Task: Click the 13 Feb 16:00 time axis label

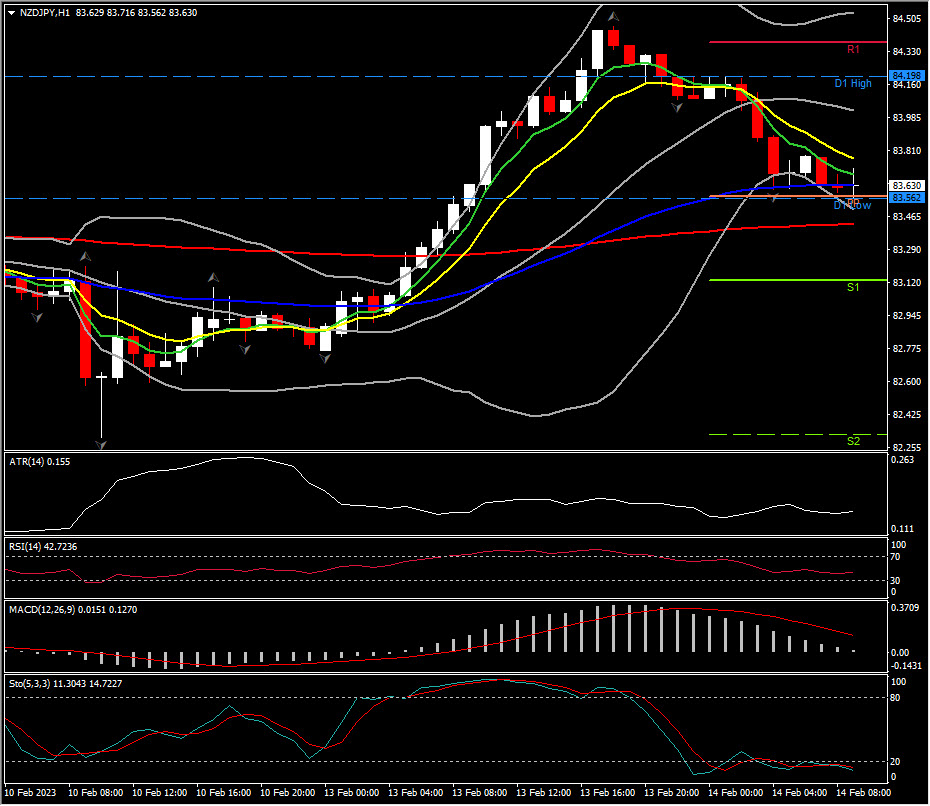Action: coord(608,793)
